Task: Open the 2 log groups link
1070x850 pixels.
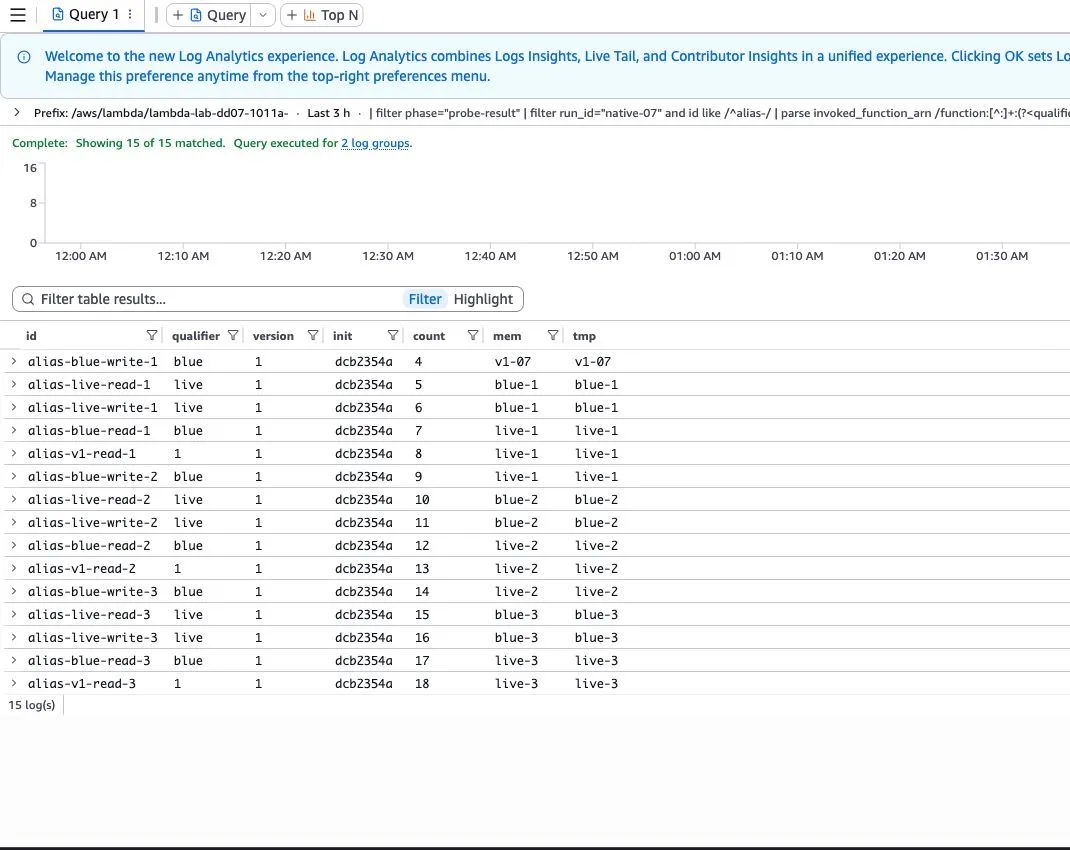Action: pos(375,143)
